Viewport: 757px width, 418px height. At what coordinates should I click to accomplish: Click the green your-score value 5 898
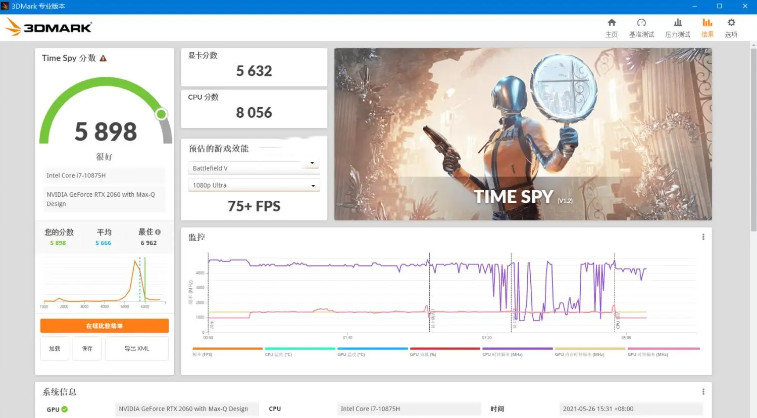pyautogui.click(x=58, y=243)
